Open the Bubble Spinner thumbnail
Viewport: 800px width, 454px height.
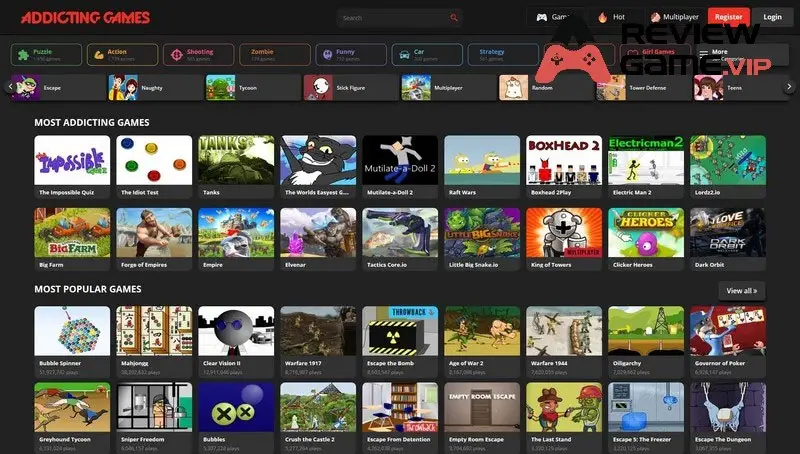[72, 331]
